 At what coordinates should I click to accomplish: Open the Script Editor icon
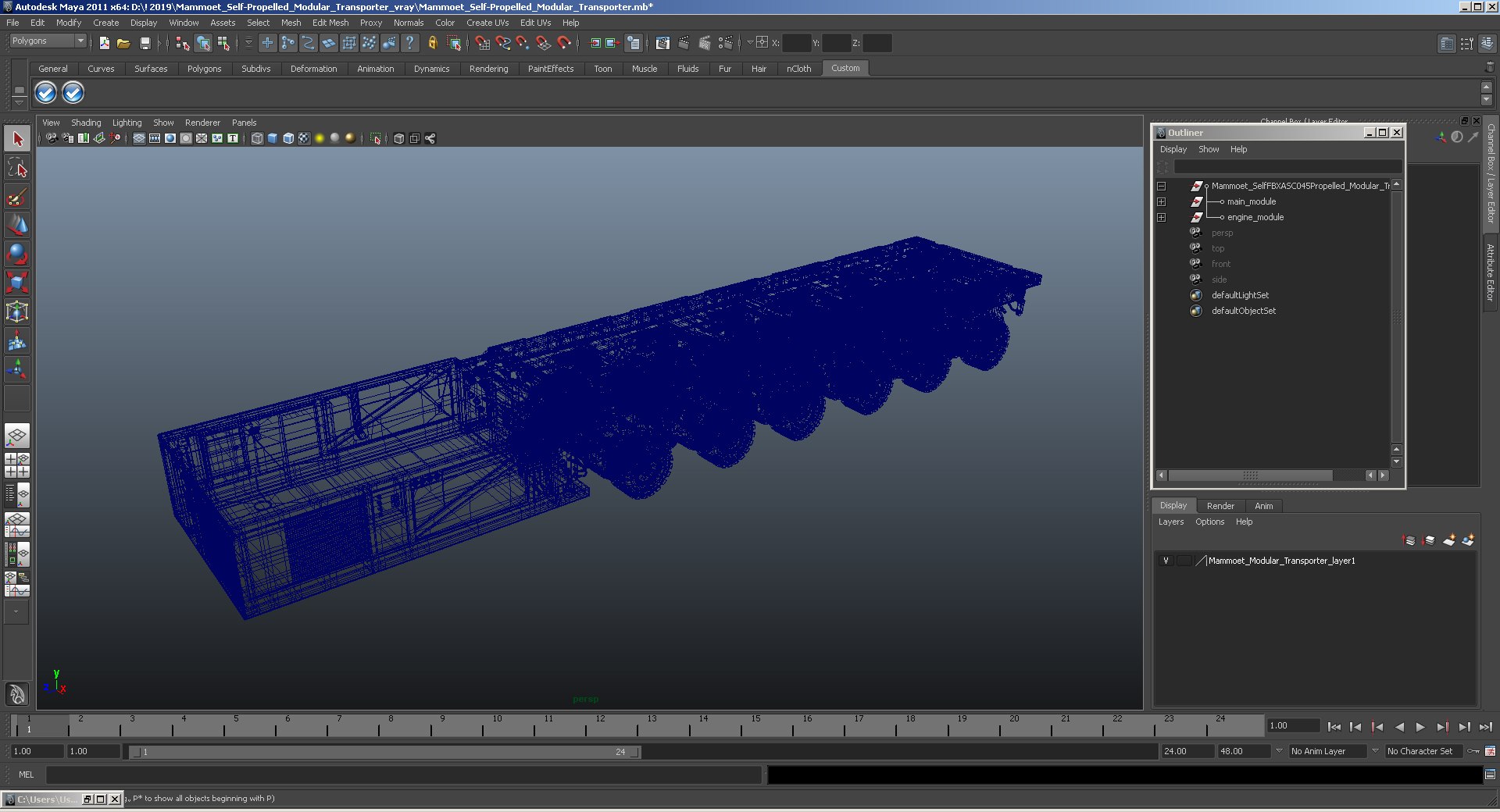coord(1490,775)
